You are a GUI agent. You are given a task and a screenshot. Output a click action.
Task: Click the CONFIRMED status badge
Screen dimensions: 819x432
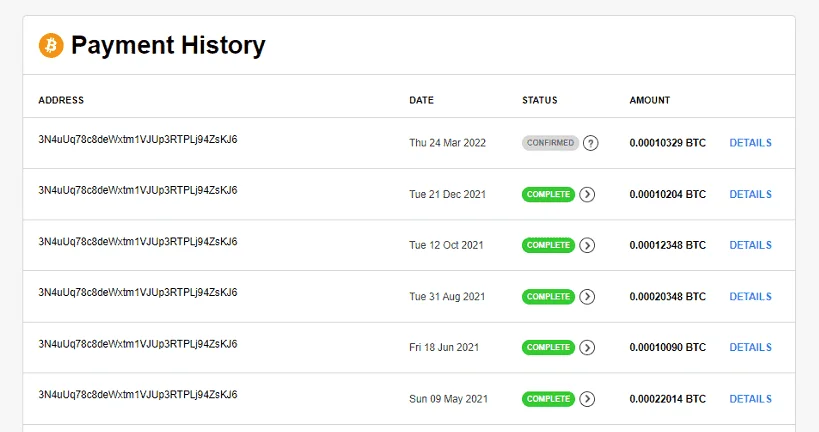point(550,143)
